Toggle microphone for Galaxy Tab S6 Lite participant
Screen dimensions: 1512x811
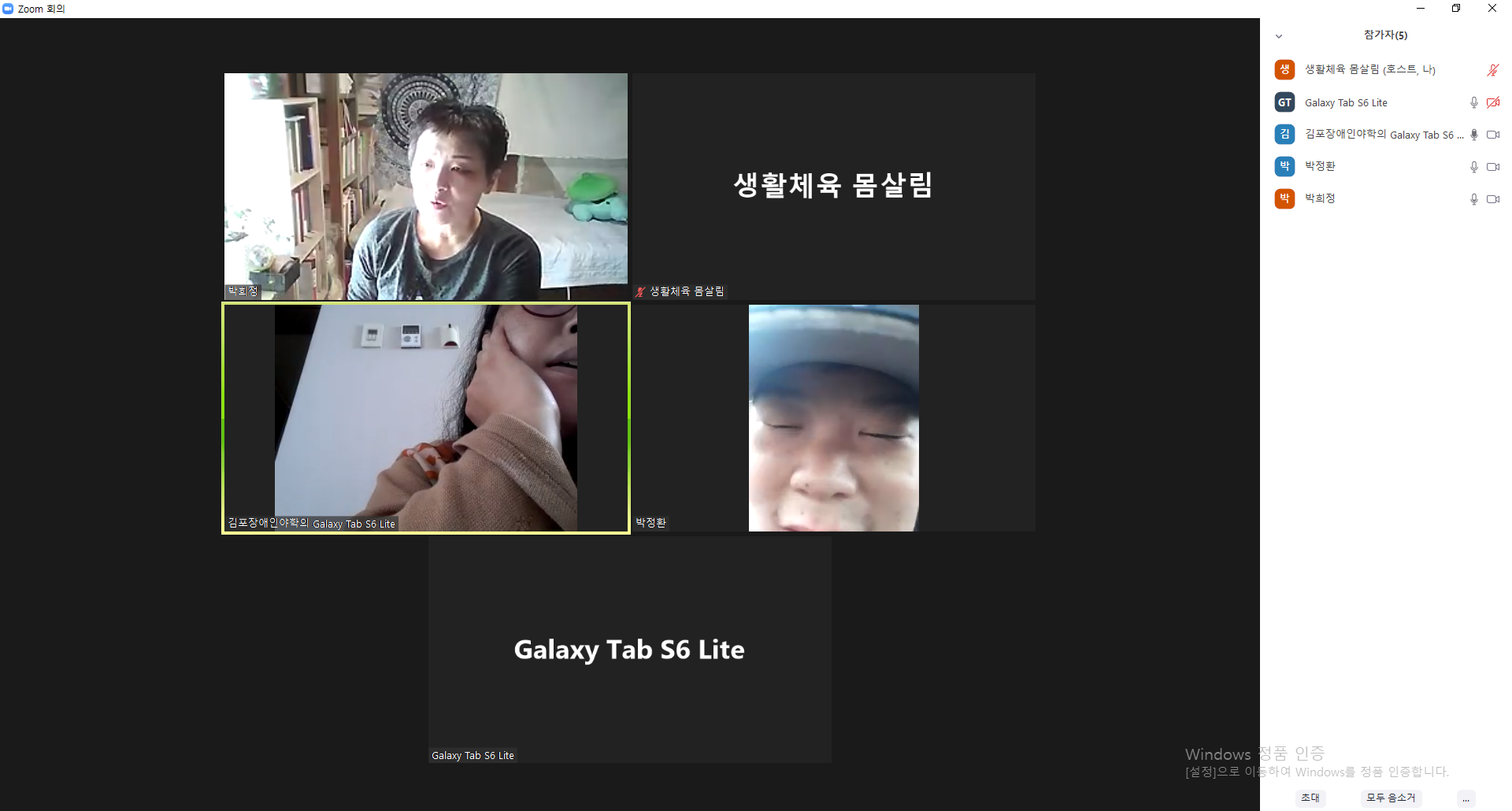[x=1474, y=102]
